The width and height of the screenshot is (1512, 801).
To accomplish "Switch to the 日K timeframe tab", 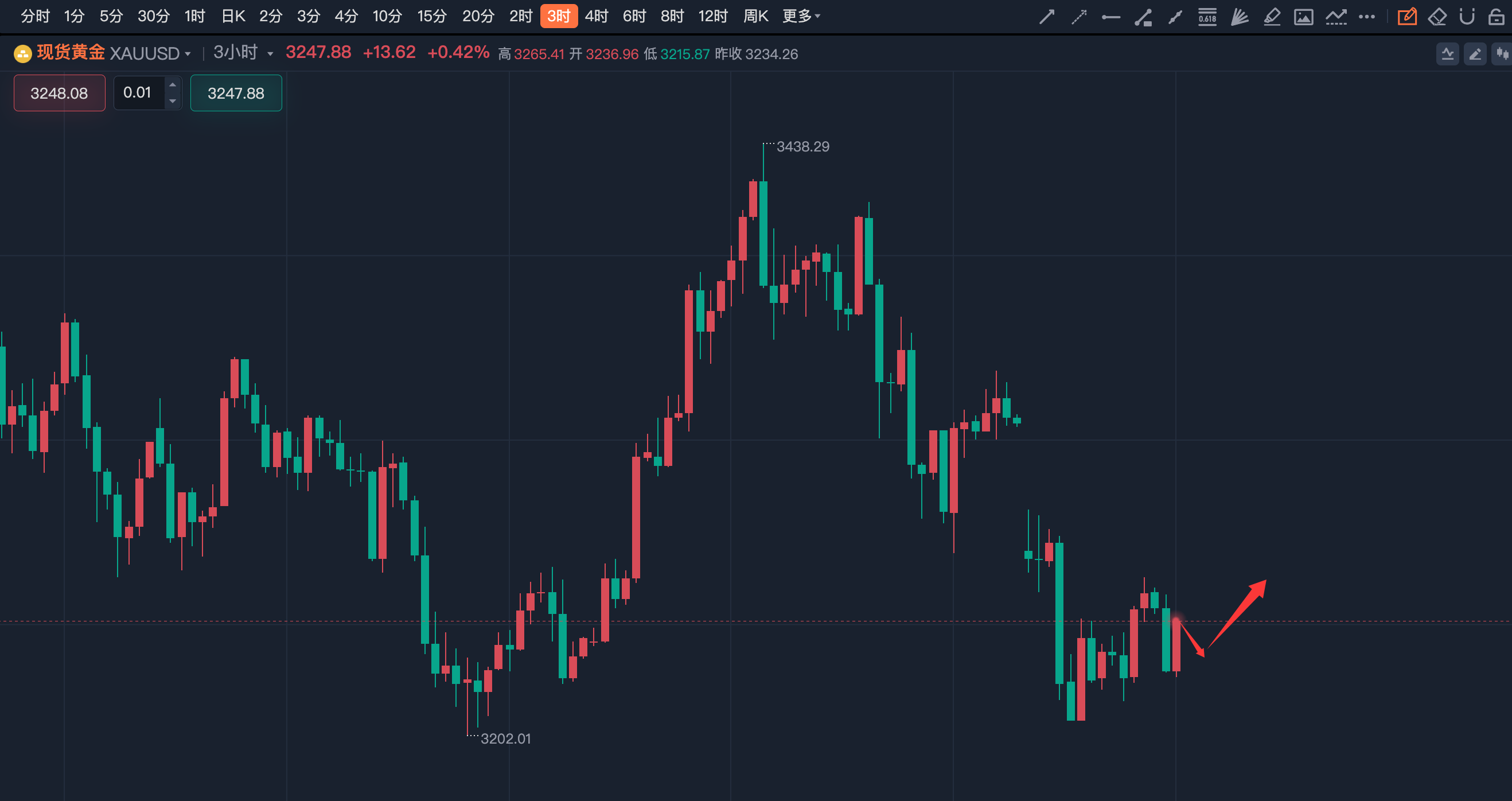I will (232, 17).
